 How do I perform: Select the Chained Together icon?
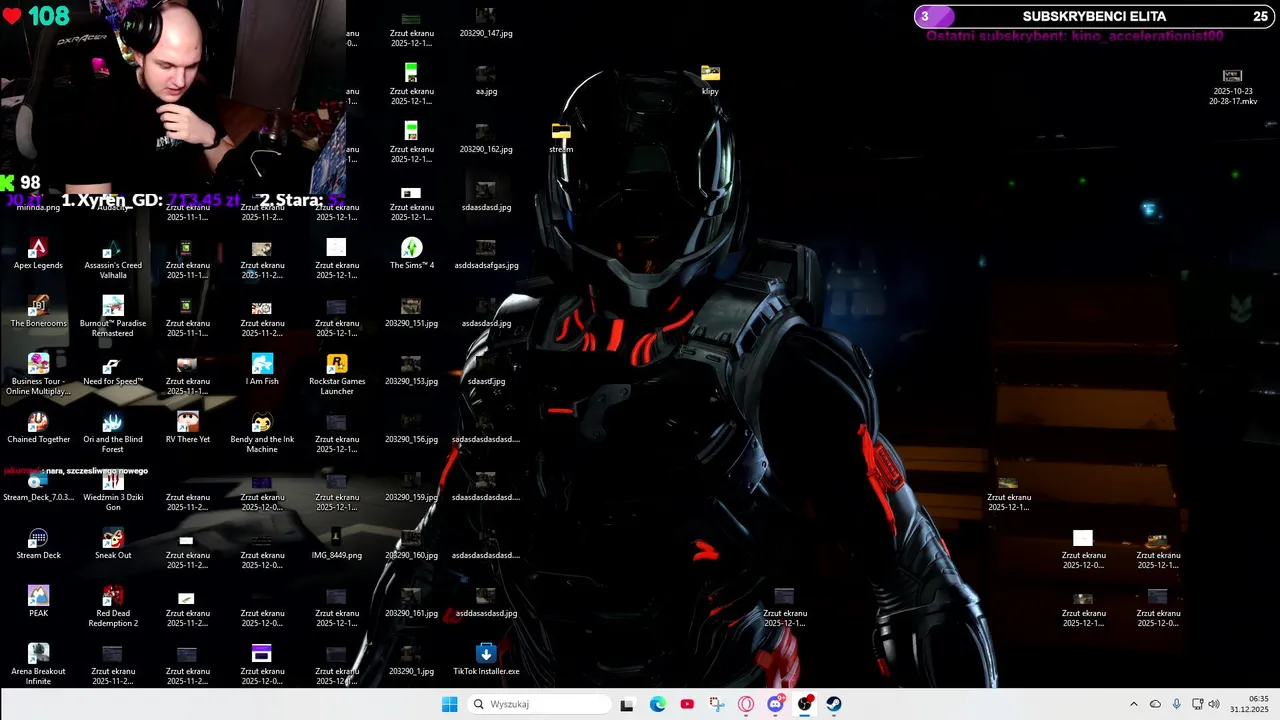[38, 428]
